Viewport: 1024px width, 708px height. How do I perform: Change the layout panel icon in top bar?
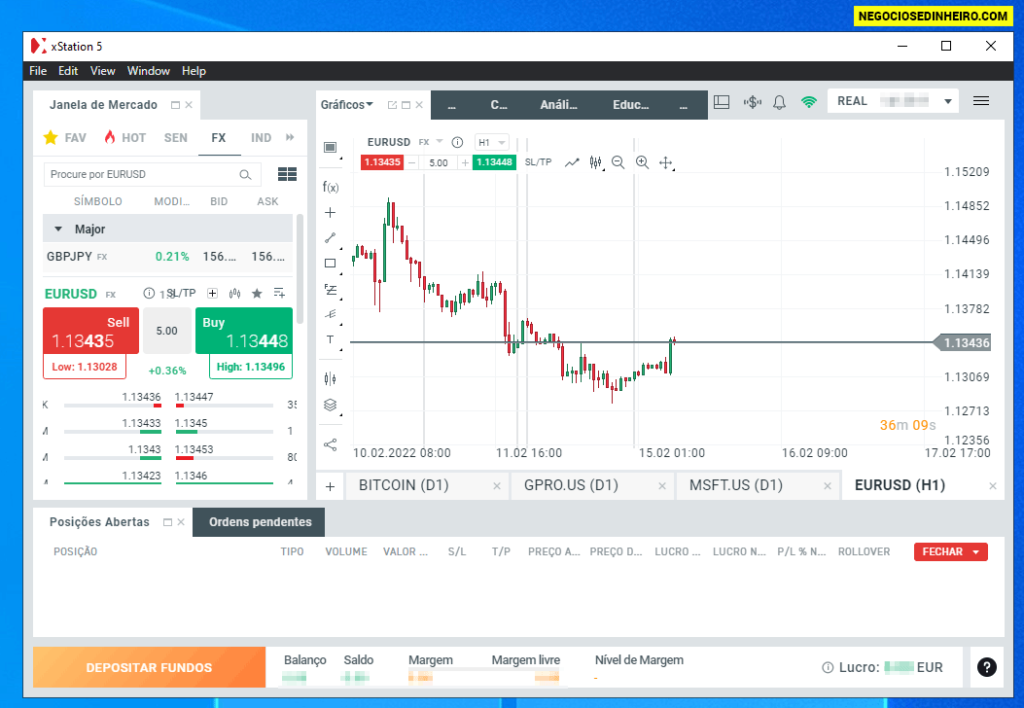click(x=722, y=102)
